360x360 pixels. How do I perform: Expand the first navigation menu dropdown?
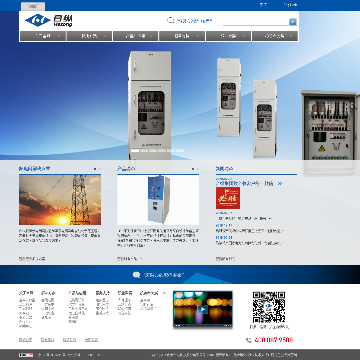click(59, 36)
